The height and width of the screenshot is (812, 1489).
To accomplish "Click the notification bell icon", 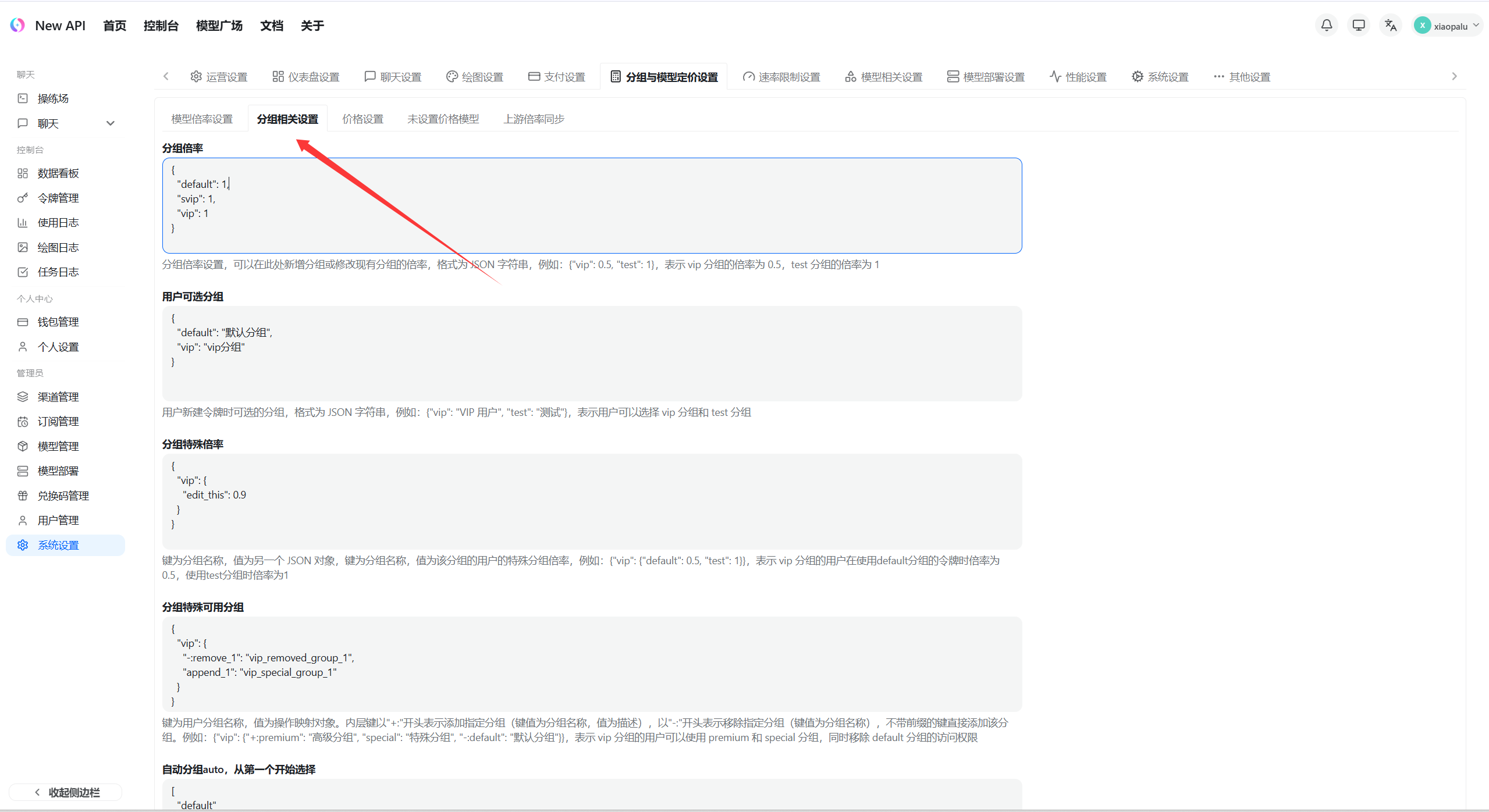I will (1326, 25).
